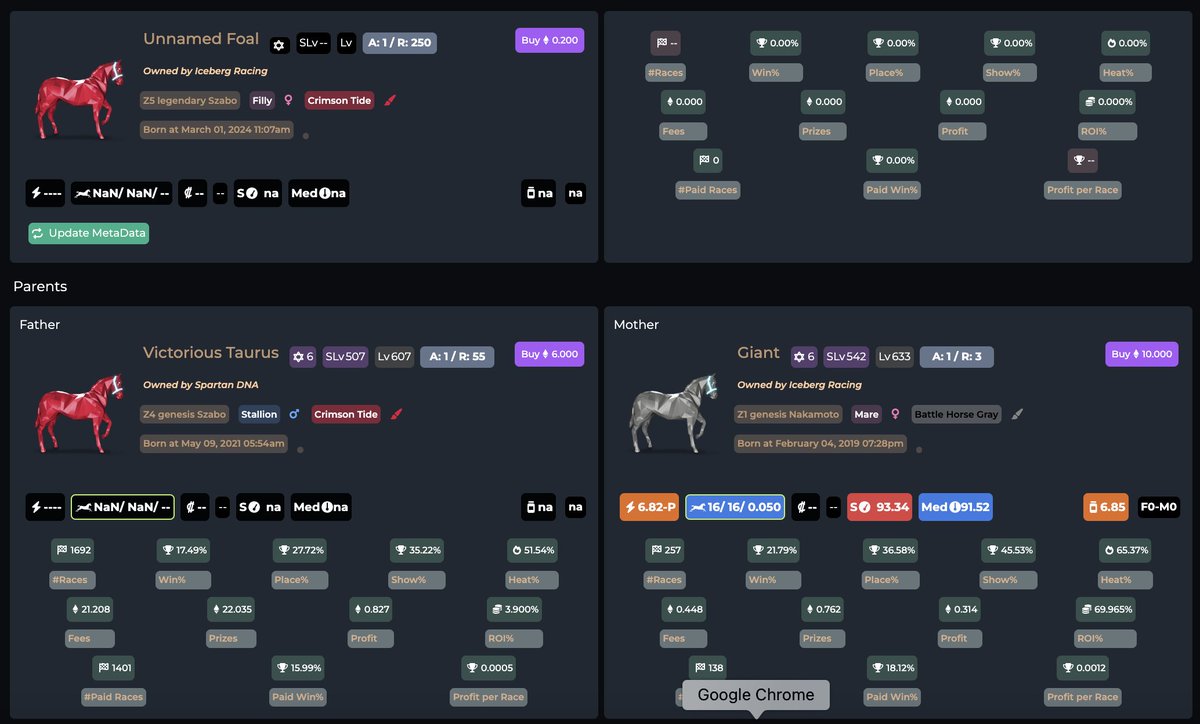Click the Update MetaData button
Image resolution: width=1200 pixels, height=724 pixels.
[x=88, y=233]
